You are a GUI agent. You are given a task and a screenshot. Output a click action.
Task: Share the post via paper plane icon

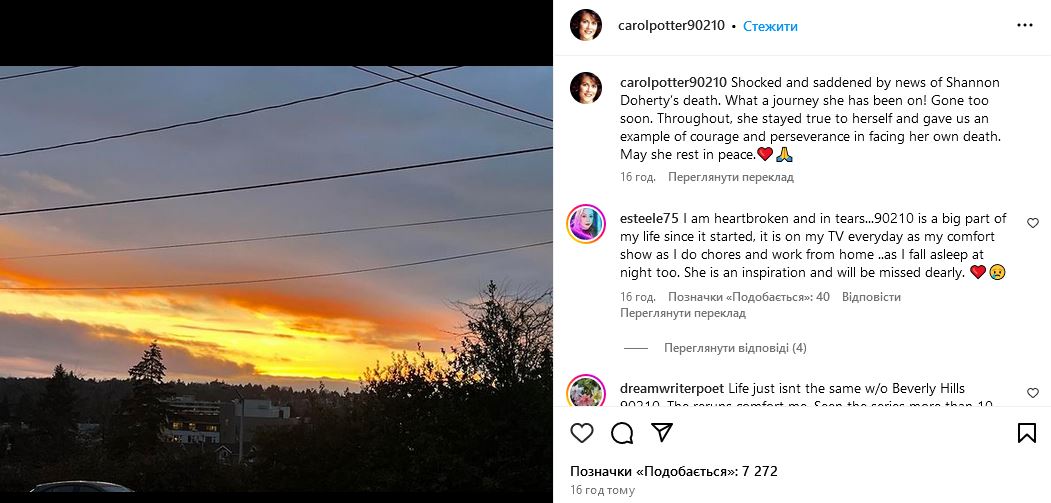click(661, 433)
